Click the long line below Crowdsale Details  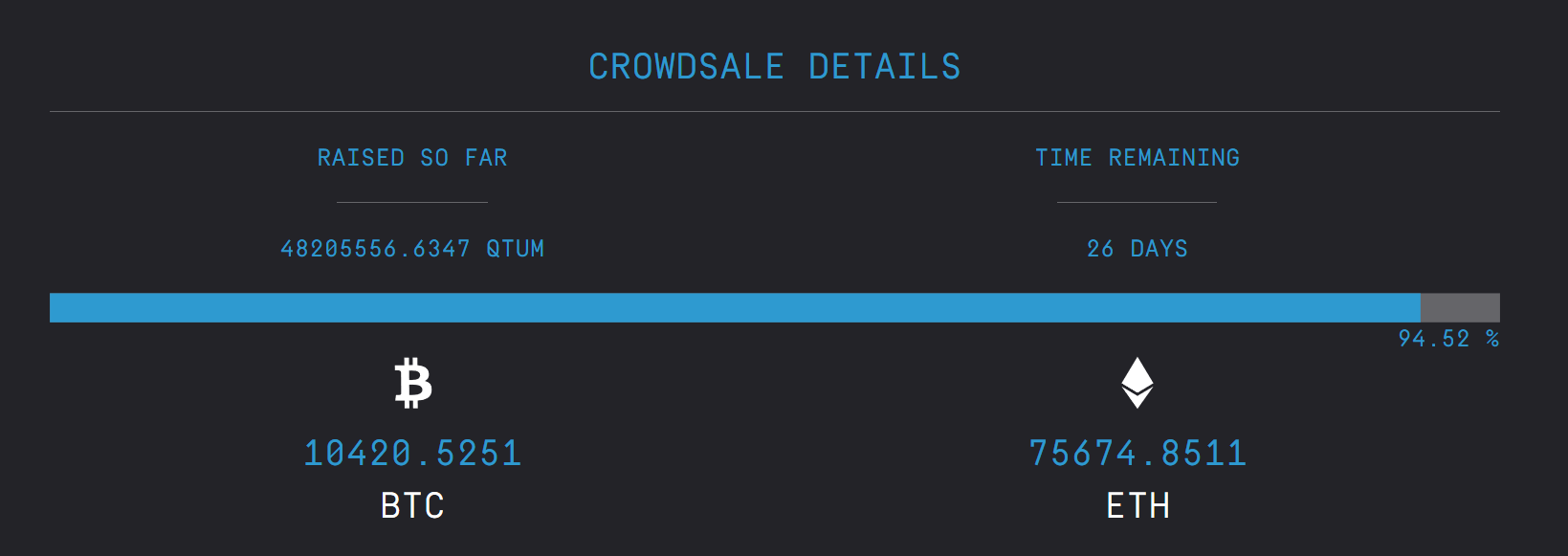click(x=775, y=112)
